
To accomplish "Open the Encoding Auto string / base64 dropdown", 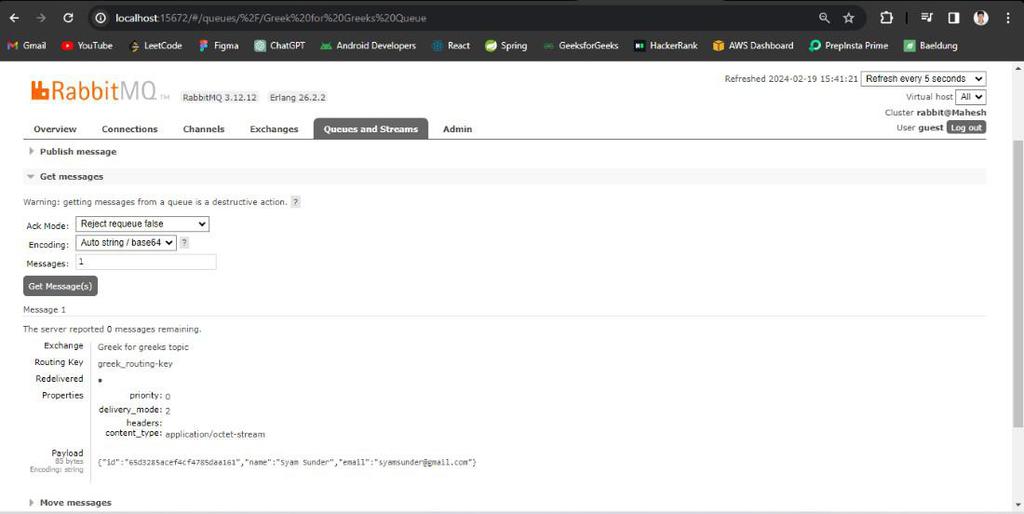I will pos(126,242).
